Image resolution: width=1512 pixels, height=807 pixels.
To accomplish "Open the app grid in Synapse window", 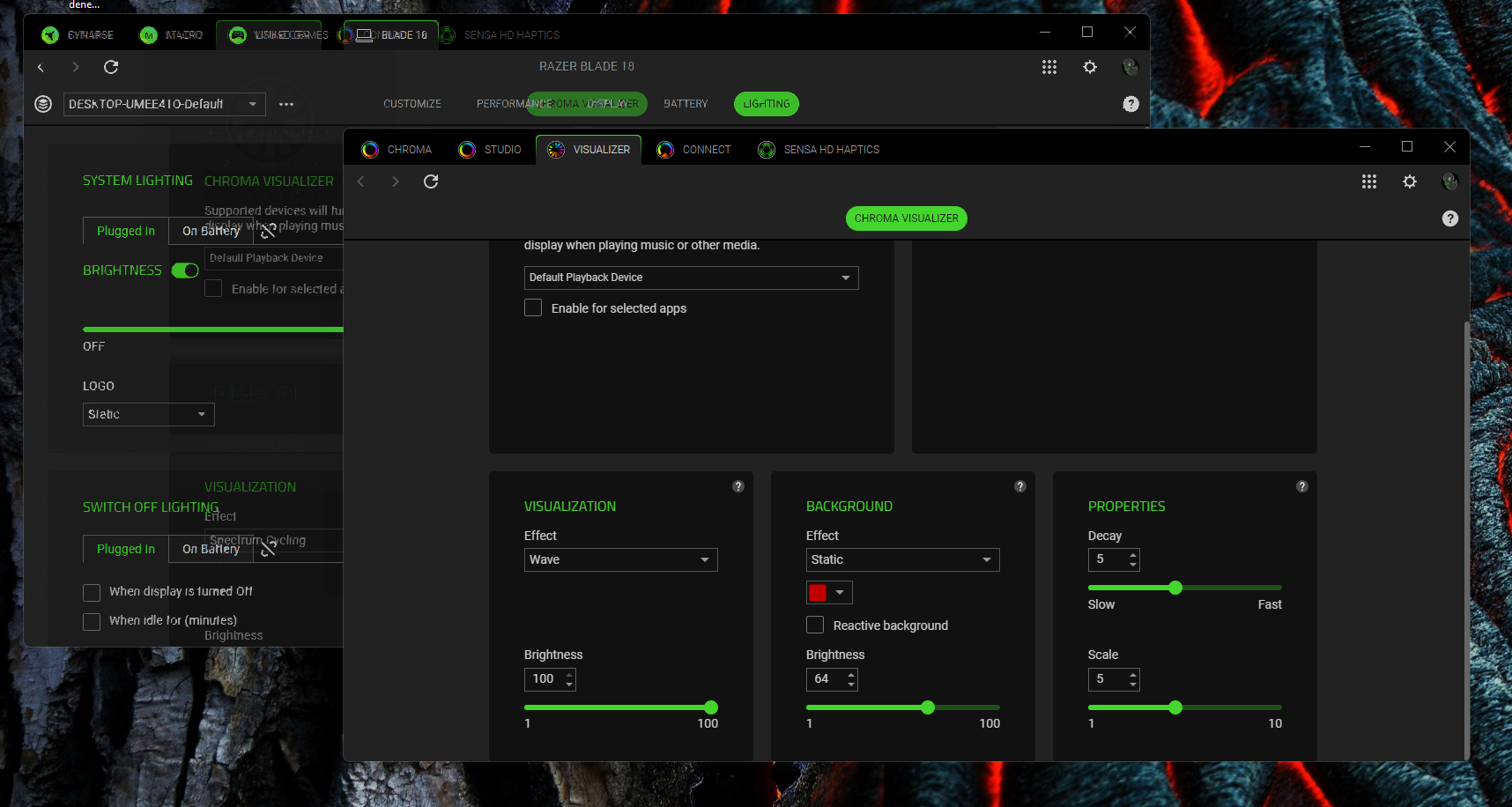I will 1049,67.
